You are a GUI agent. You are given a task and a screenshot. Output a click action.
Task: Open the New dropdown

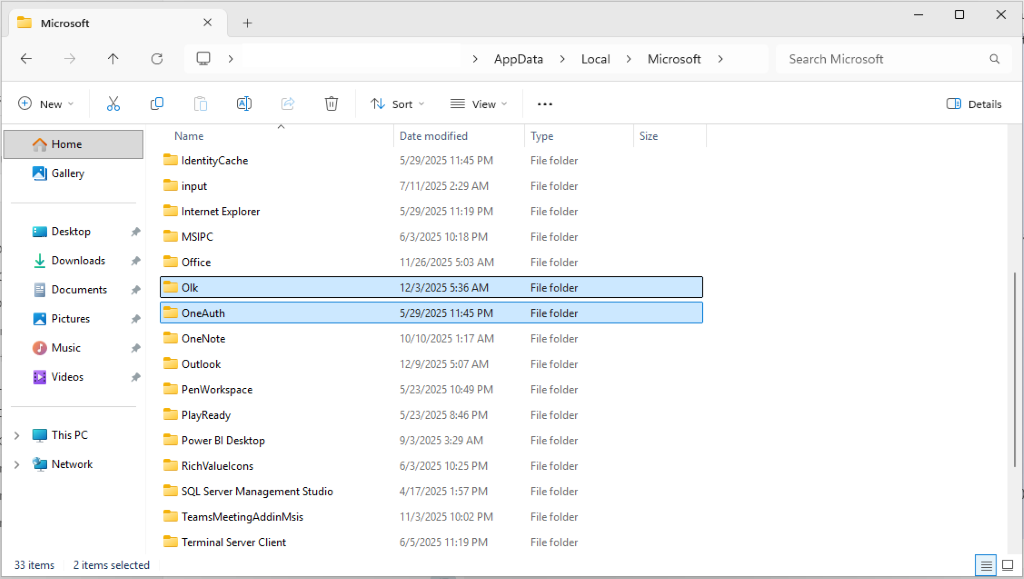point(46,104)
